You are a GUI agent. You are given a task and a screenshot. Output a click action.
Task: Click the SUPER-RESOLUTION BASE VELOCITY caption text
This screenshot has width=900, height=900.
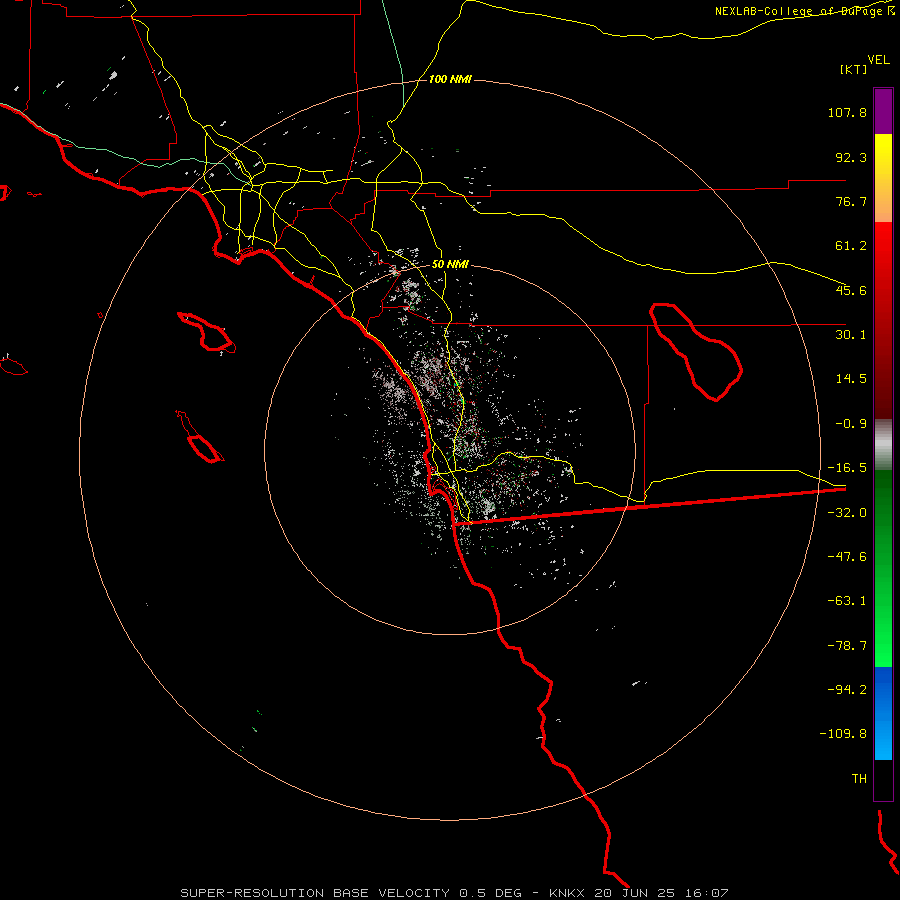tap(315, 893)
